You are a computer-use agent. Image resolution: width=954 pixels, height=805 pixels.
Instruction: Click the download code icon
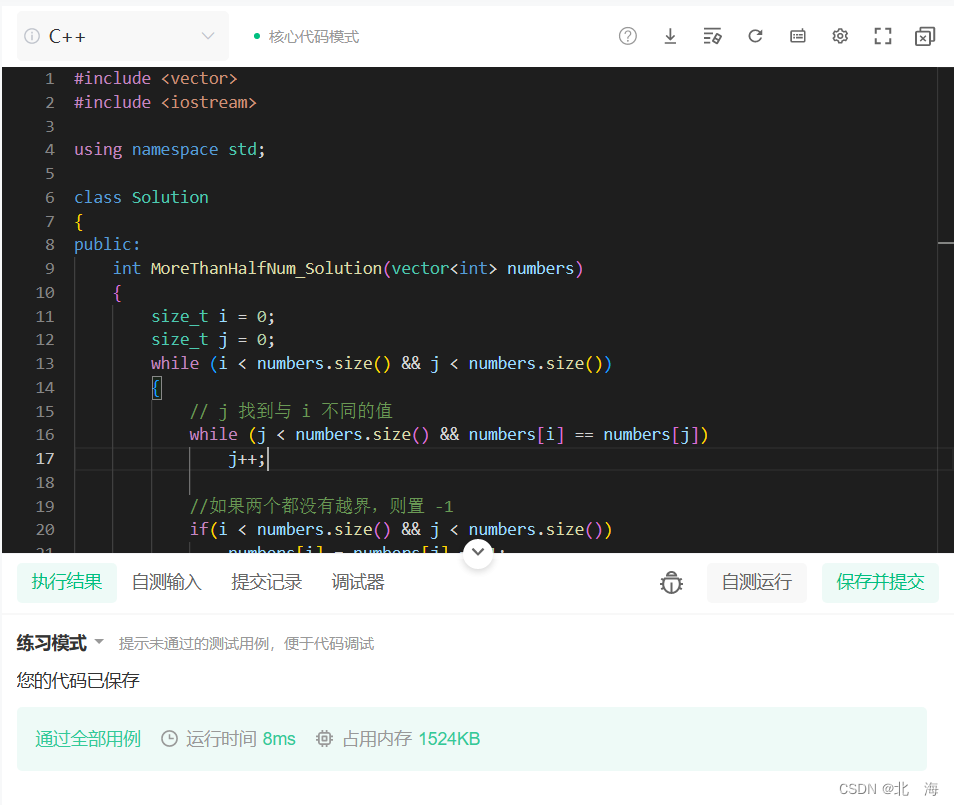(x=670, y=37)
